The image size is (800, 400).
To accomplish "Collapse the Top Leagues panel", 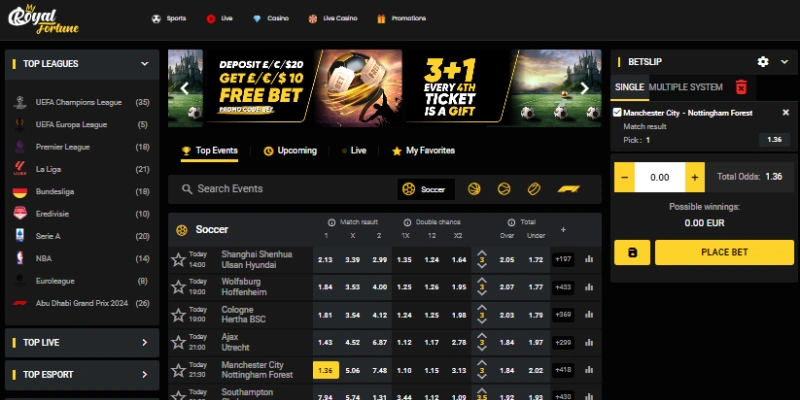I will (x=144, y=64).
